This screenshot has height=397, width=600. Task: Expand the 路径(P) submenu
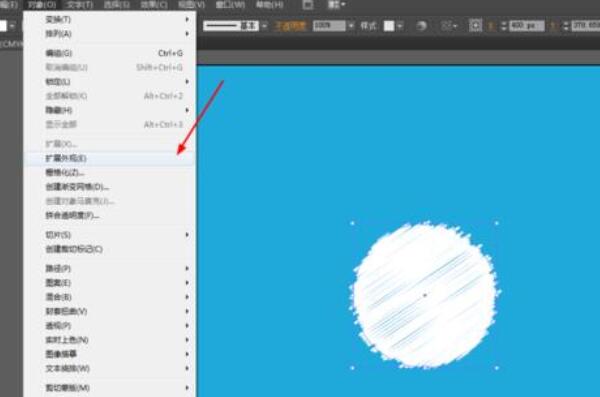pos(110,268)
